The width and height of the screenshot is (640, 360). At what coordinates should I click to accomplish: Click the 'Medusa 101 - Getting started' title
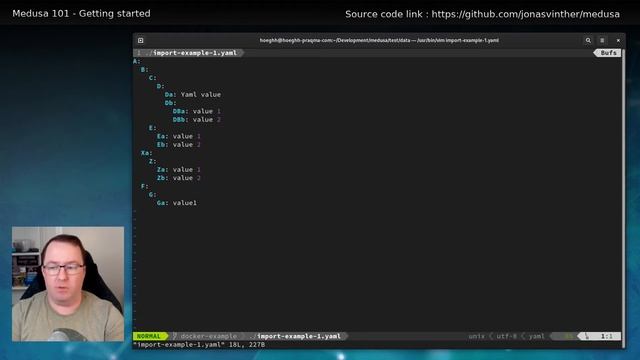point(81,13)
